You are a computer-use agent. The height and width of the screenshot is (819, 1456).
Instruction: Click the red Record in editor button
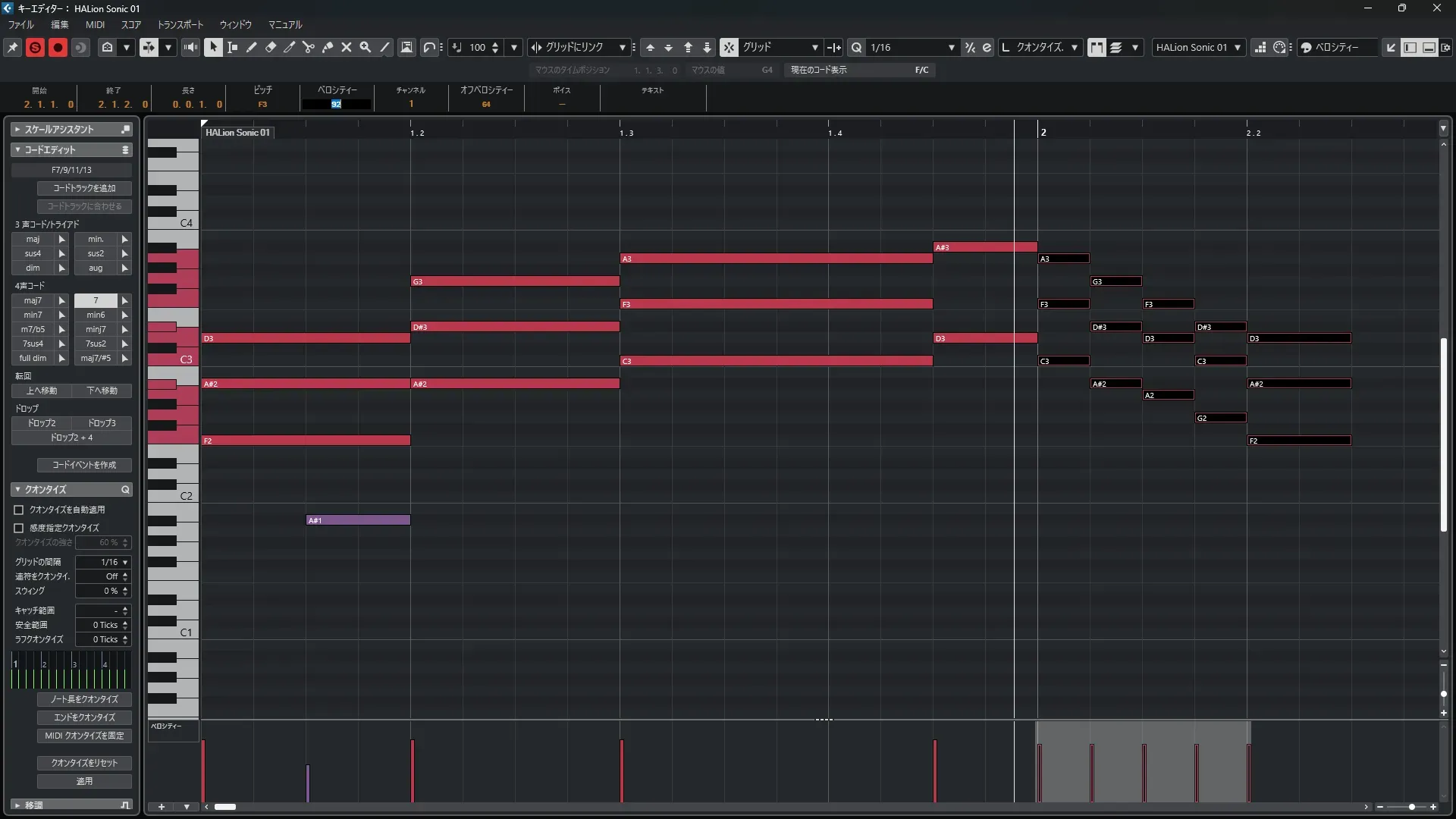(58, 47)
